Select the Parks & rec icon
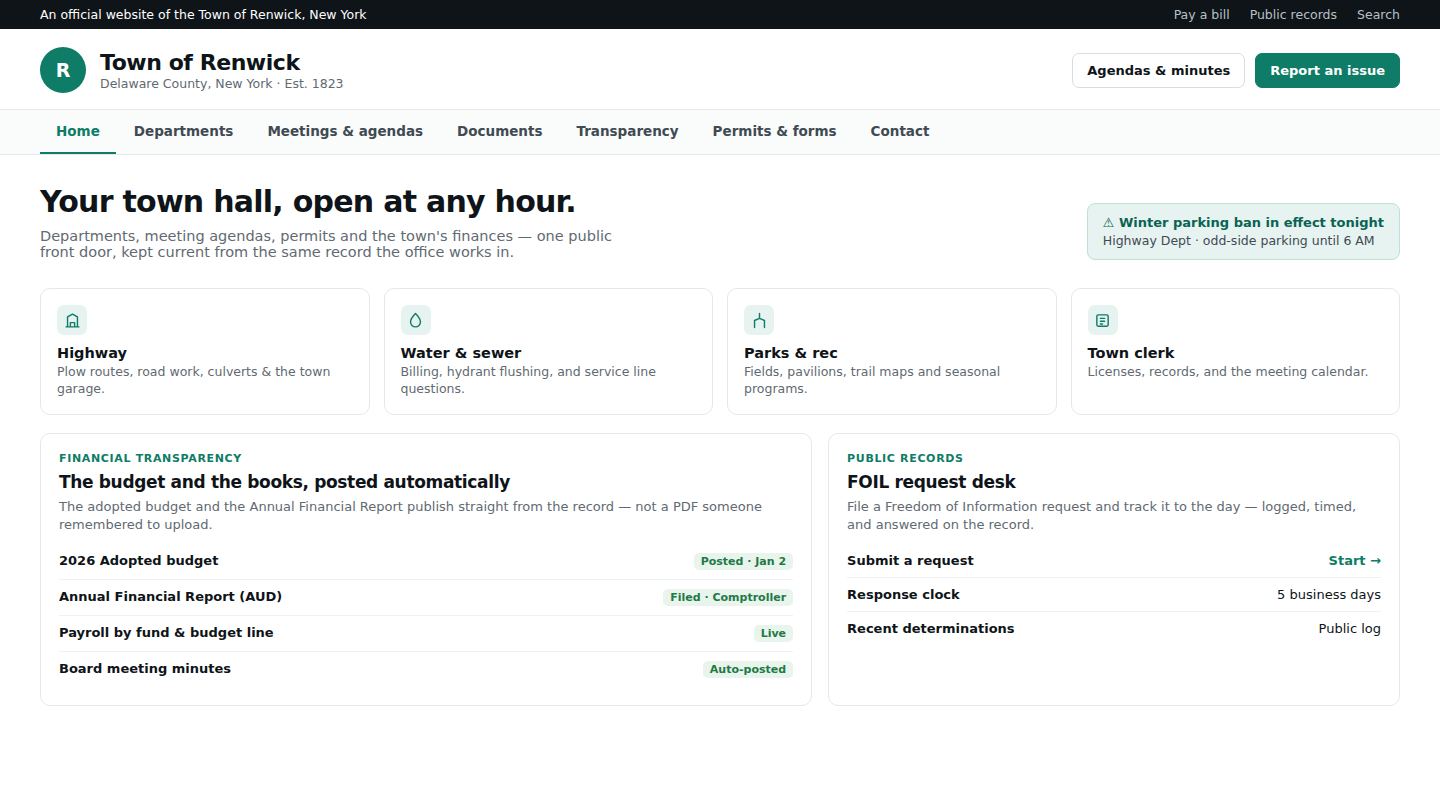The image size is (1440, 788). (759, 320)
